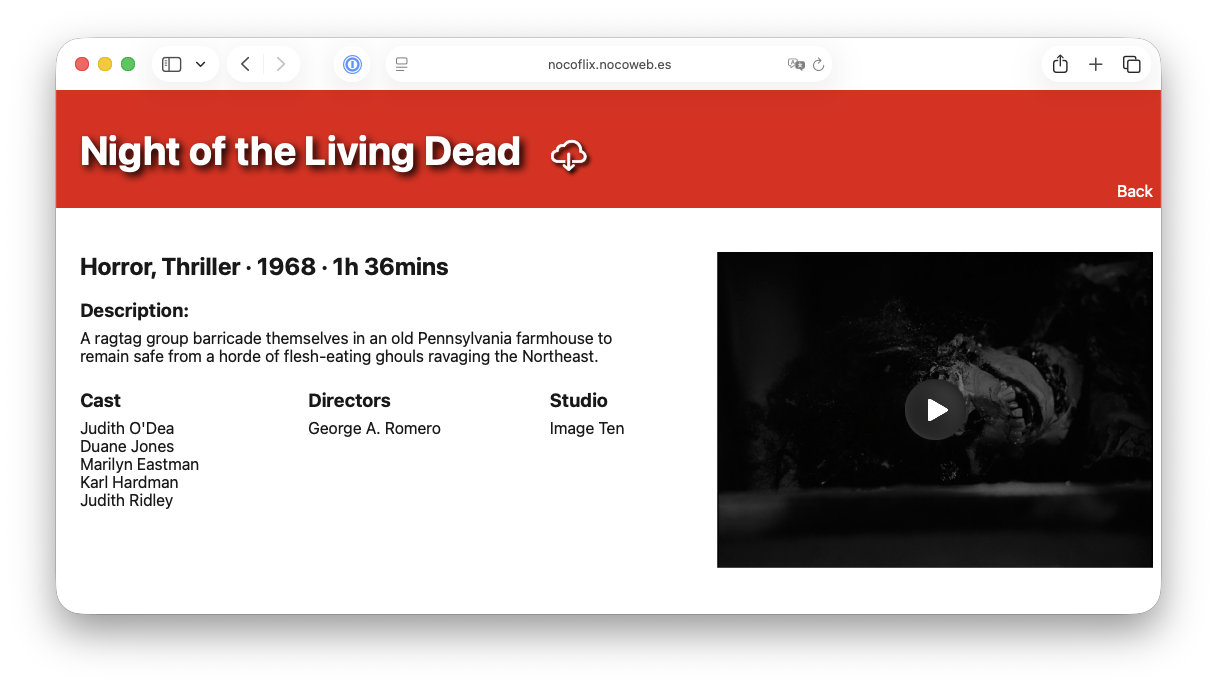
Task: Click cast member Karl Hardman
Action: (129, 482)
